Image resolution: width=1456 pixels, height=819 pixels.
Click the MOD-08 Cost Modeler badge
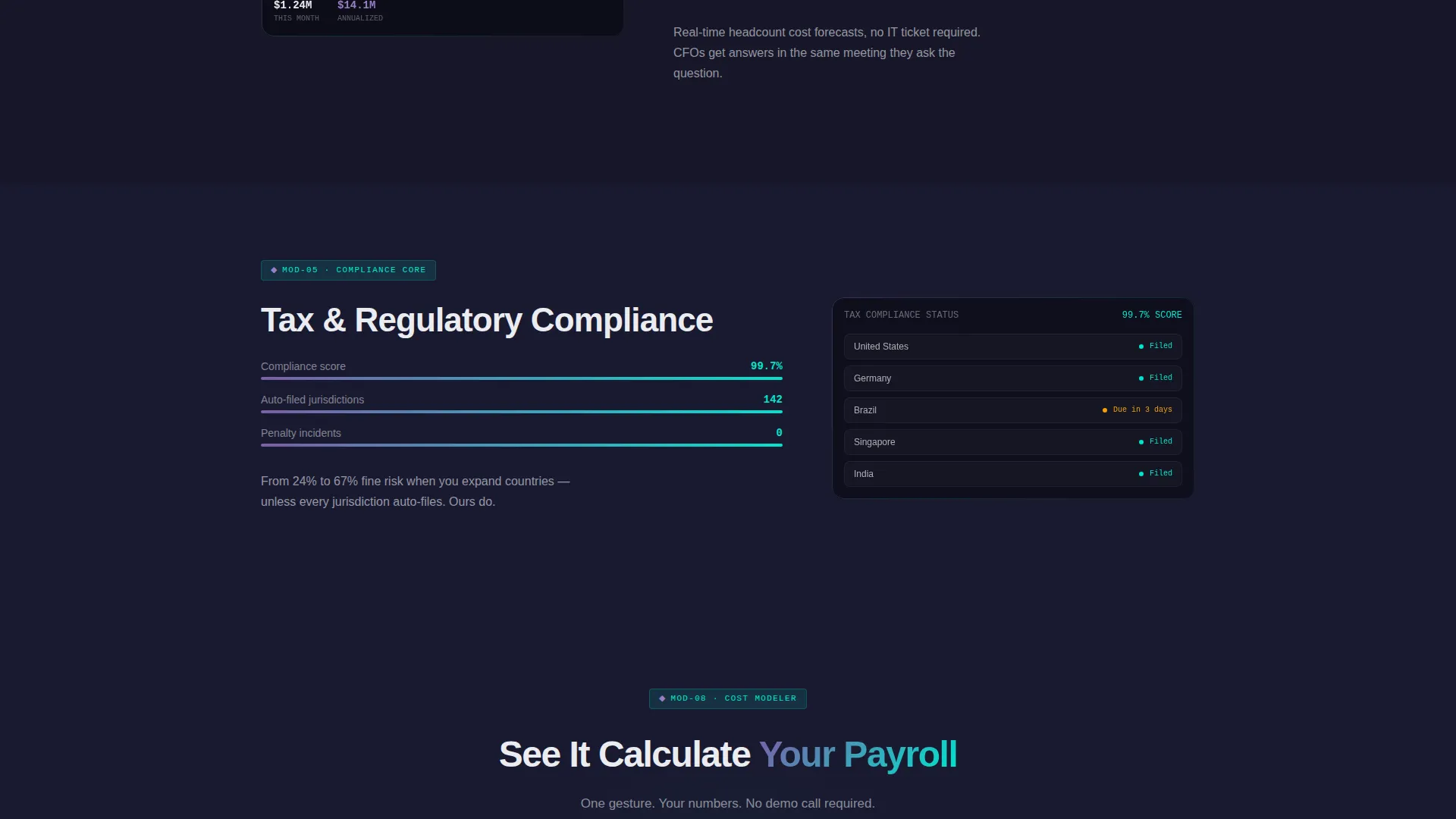(727, 698)
